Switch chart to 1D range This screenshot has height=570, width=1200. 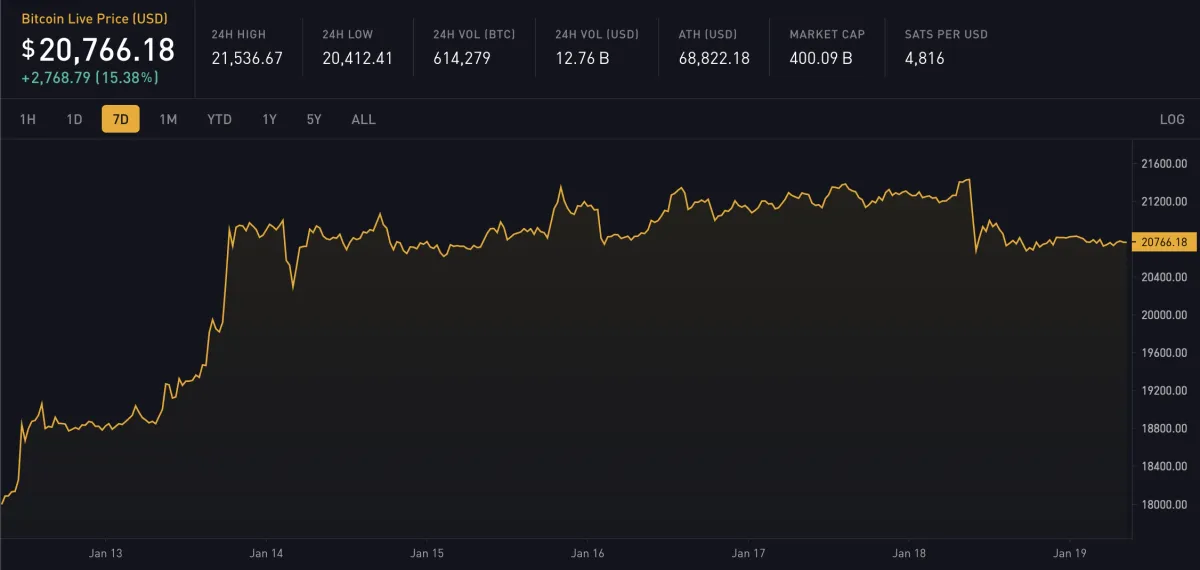(74, 119)
